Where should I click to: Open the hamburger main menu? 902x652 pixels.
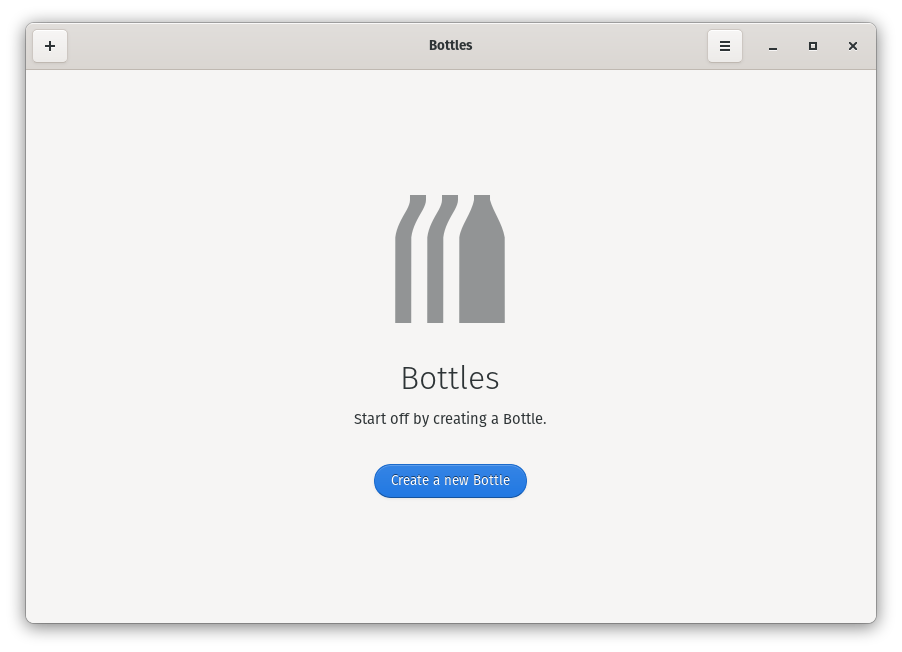click(725, 46)
